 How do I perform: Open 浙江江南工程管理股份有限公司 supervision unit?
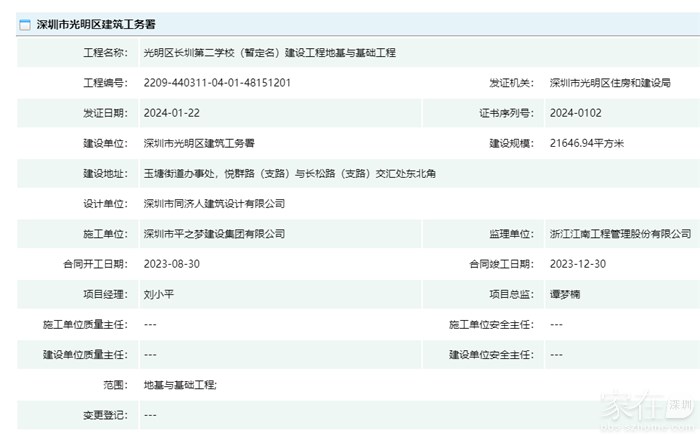pos(620,234)
